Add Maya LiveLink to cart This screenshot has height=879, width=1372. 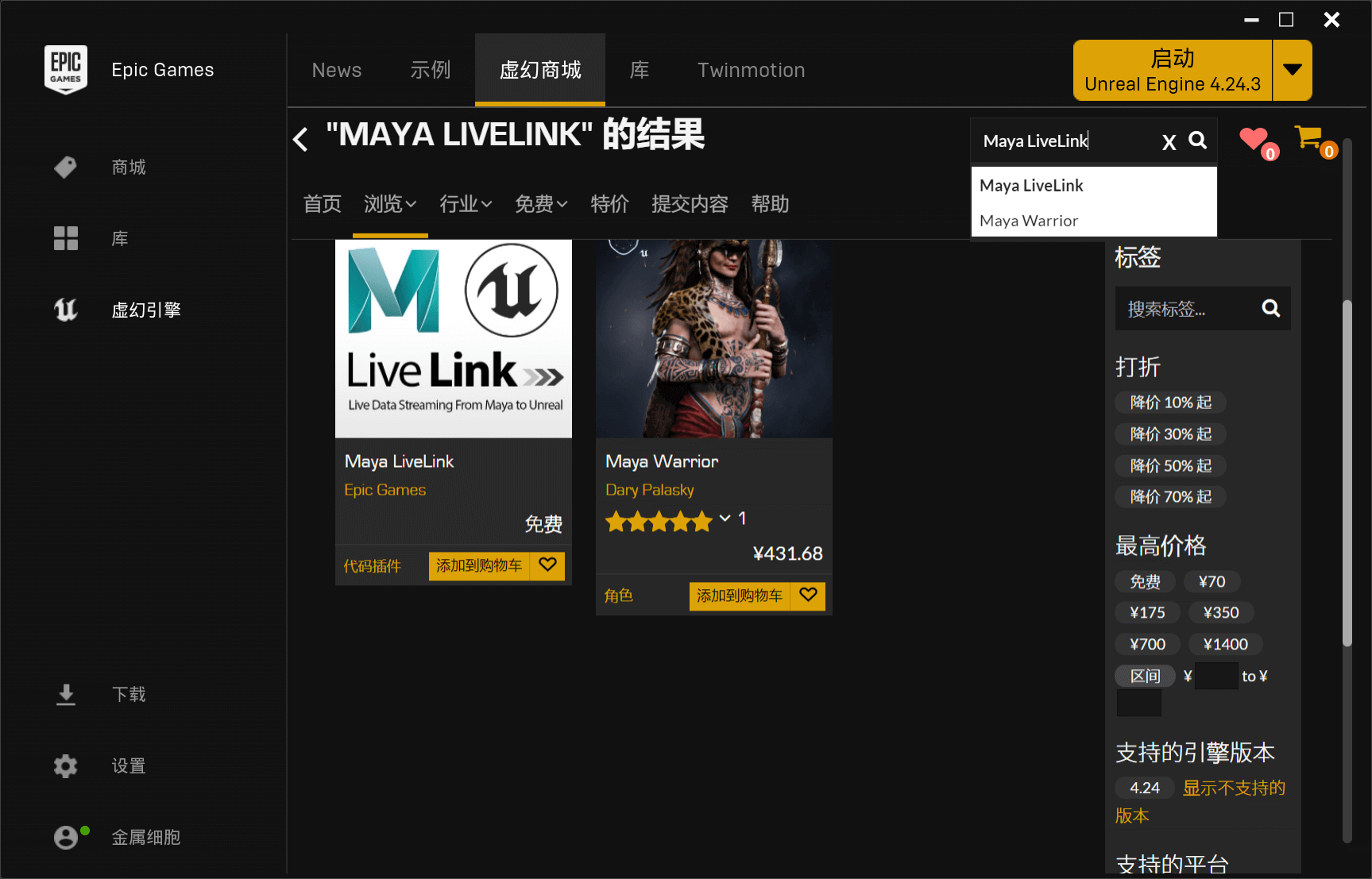coord(479,565)
